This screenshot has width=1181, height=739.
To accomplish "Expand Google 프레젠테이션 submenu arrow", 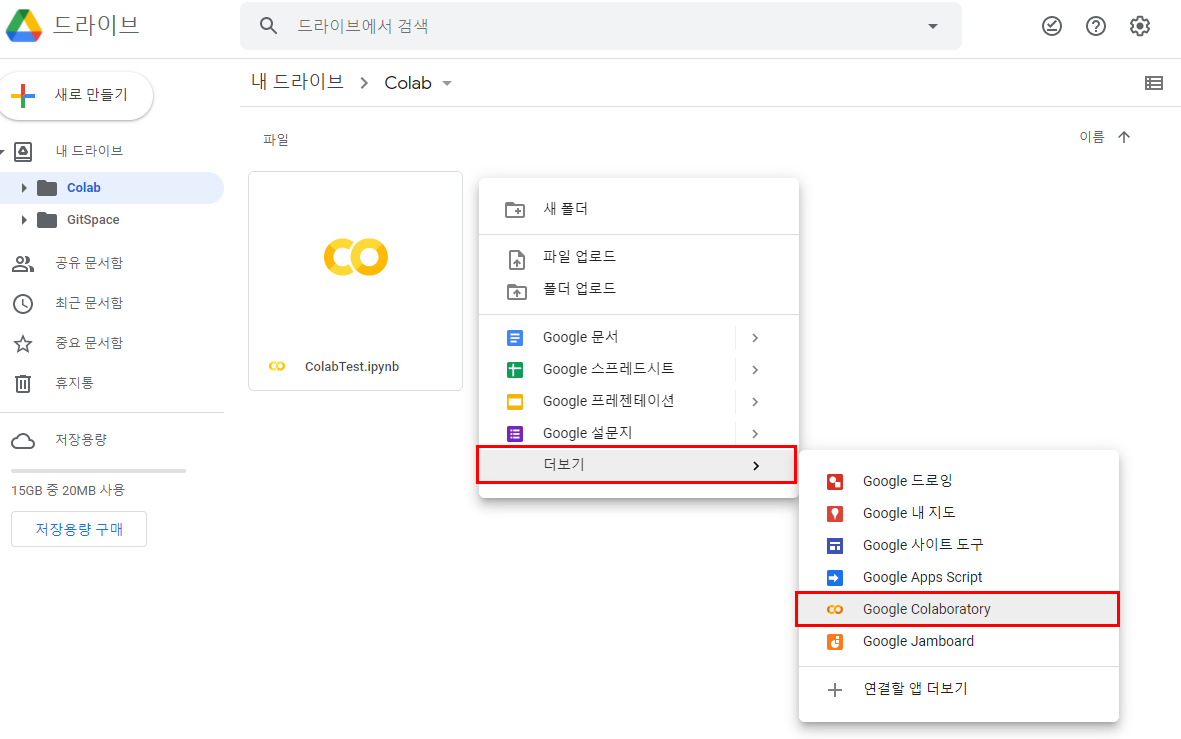I will tap(755, 402).
